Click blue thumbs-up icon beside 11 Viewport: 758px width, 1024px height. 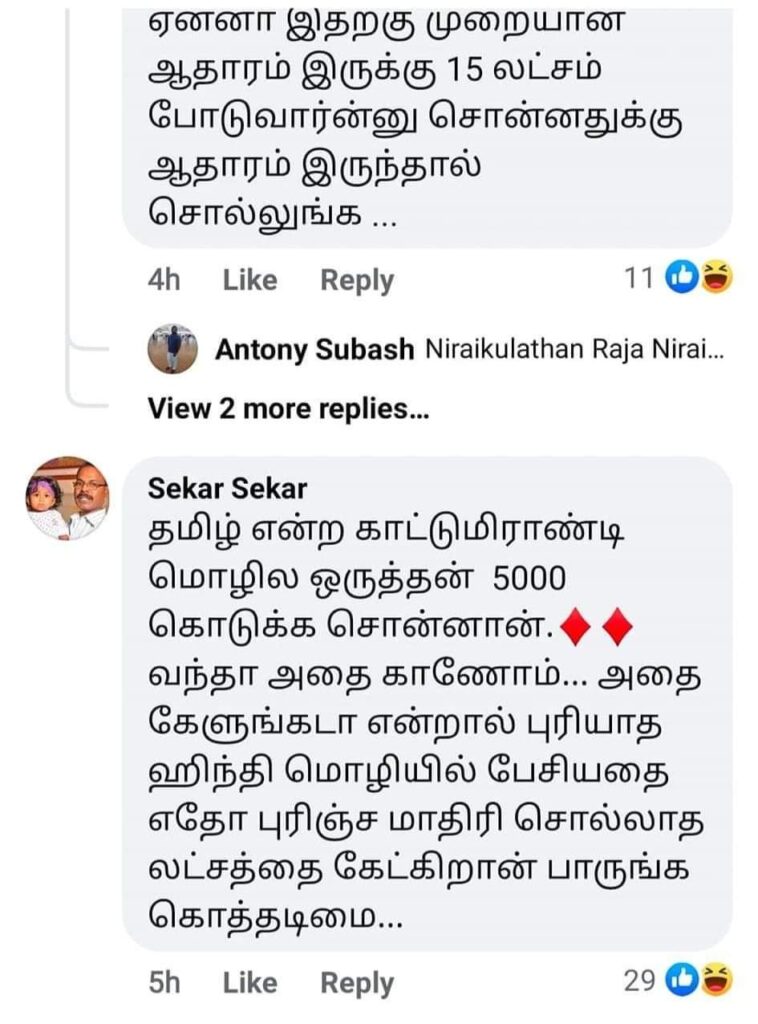point(682,278)
